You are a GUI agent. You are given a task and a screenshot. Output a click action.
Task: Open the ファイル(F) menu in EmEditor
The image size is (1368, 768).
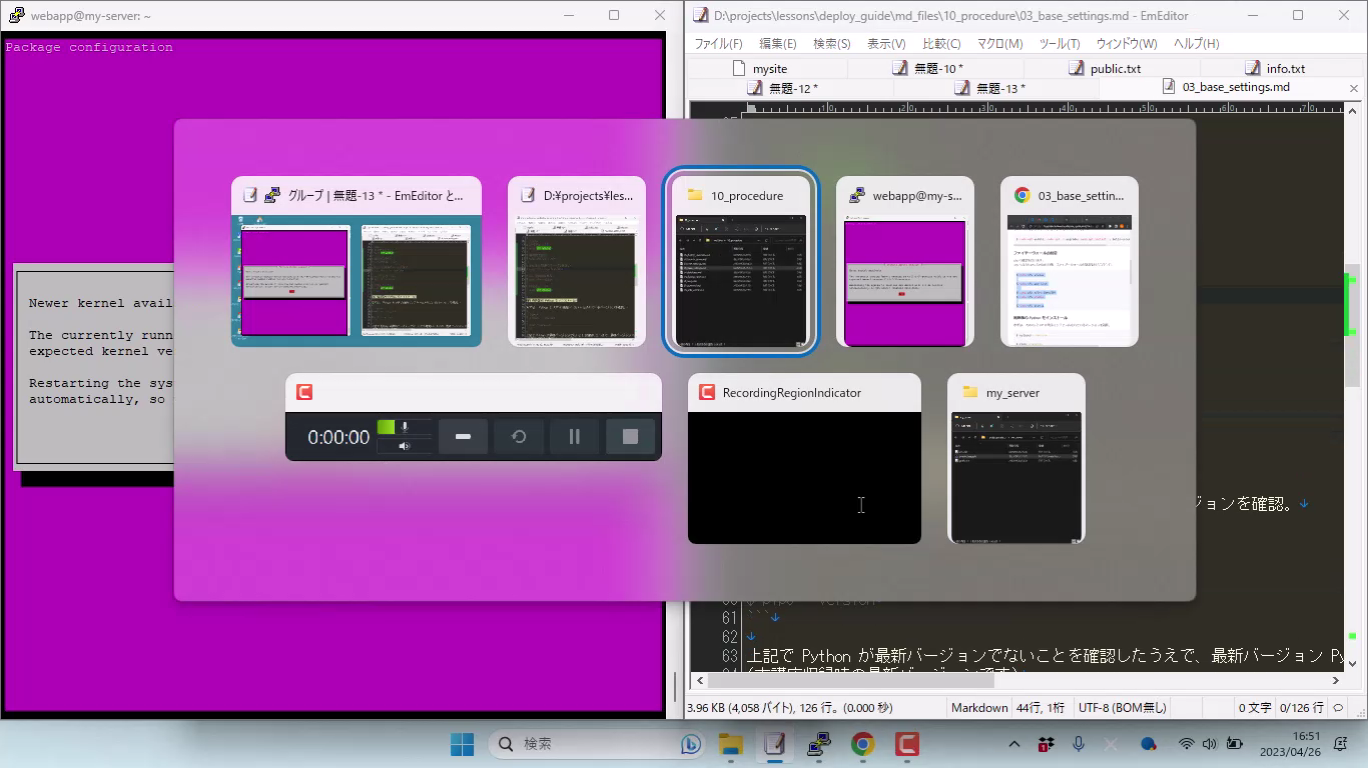[718, 44]
